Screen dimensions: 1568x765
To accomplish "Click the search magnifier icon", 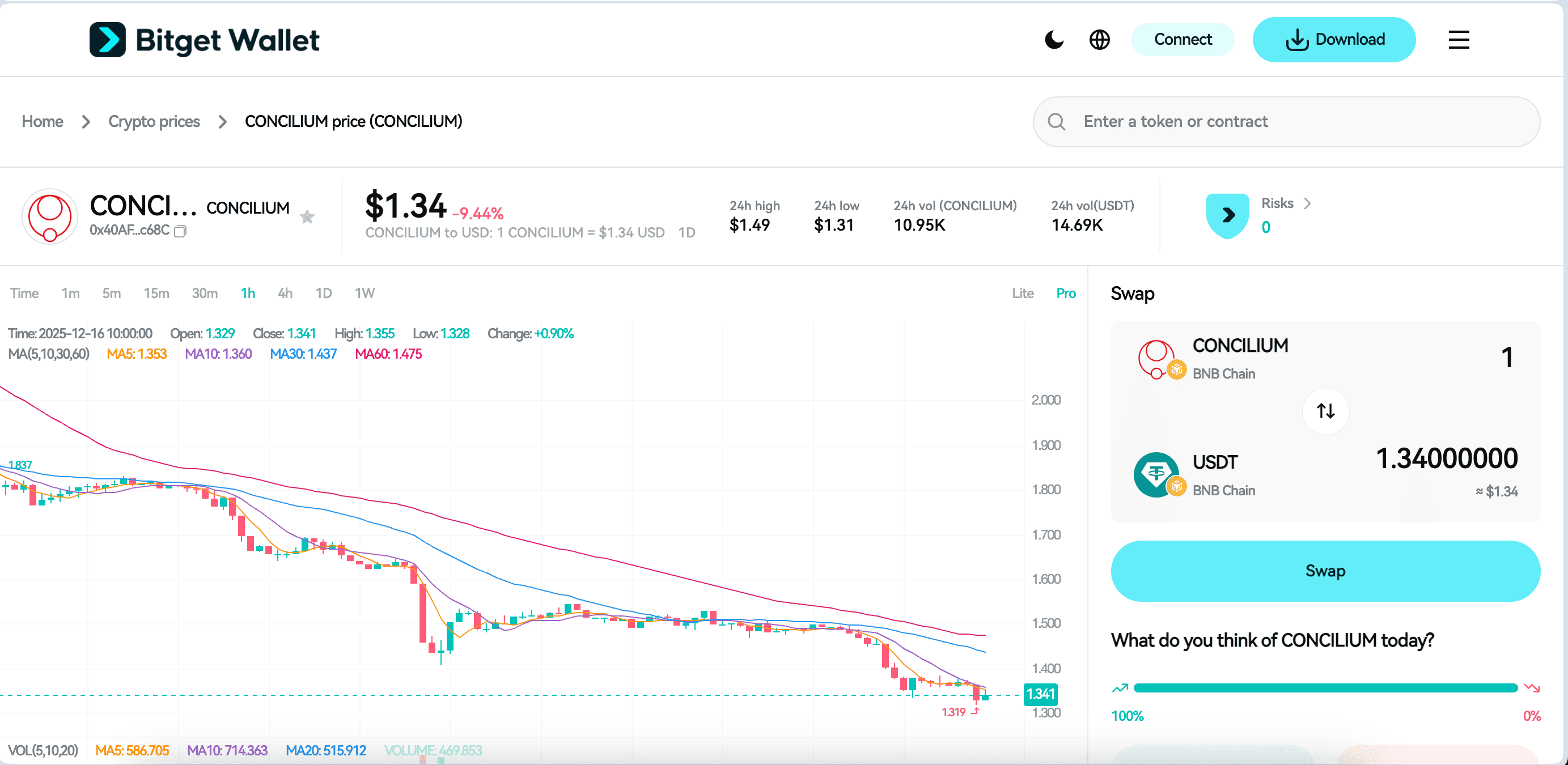I will [x=1057, y=121].
